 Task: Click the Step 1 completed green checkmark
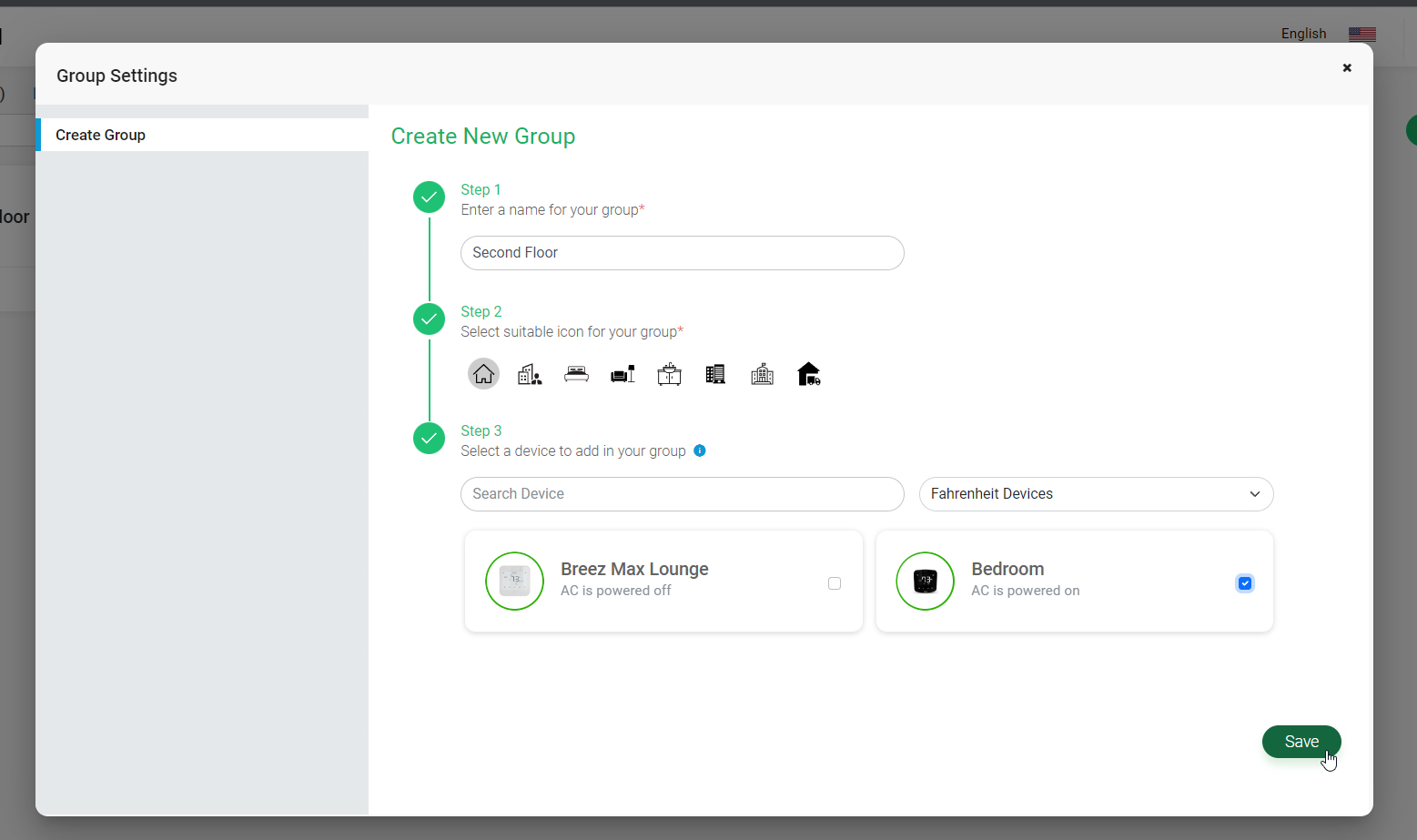click(429, 197)
